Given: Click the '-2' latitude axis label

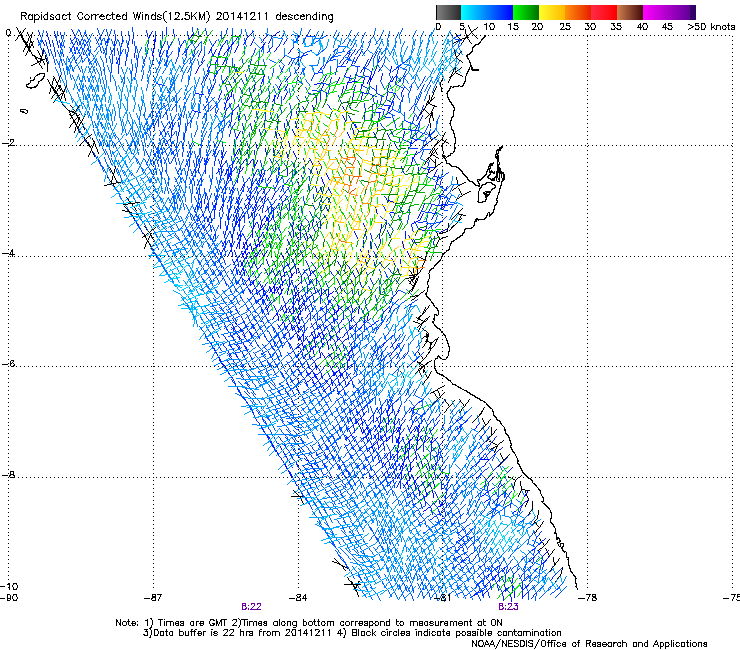Looking at the screenshot, I should (8, 143).
